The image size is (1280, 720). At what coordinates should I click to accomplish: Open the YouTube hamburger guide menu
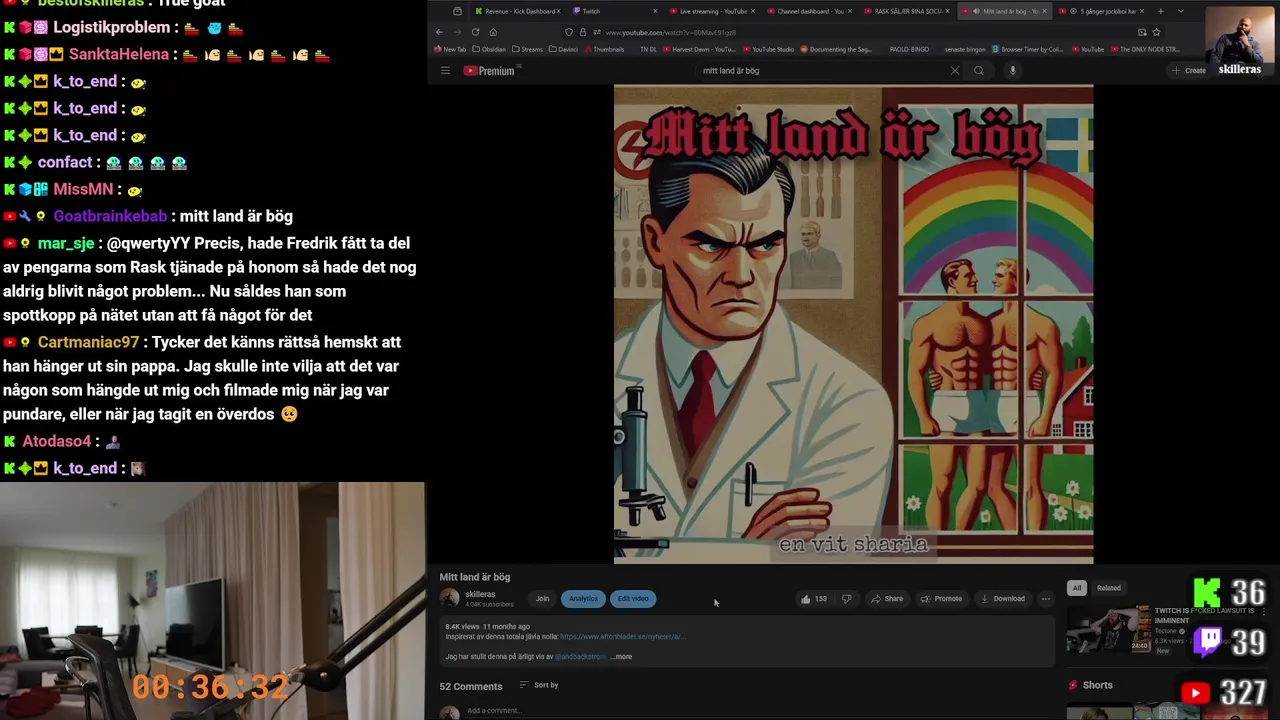[x=445, y=71]
